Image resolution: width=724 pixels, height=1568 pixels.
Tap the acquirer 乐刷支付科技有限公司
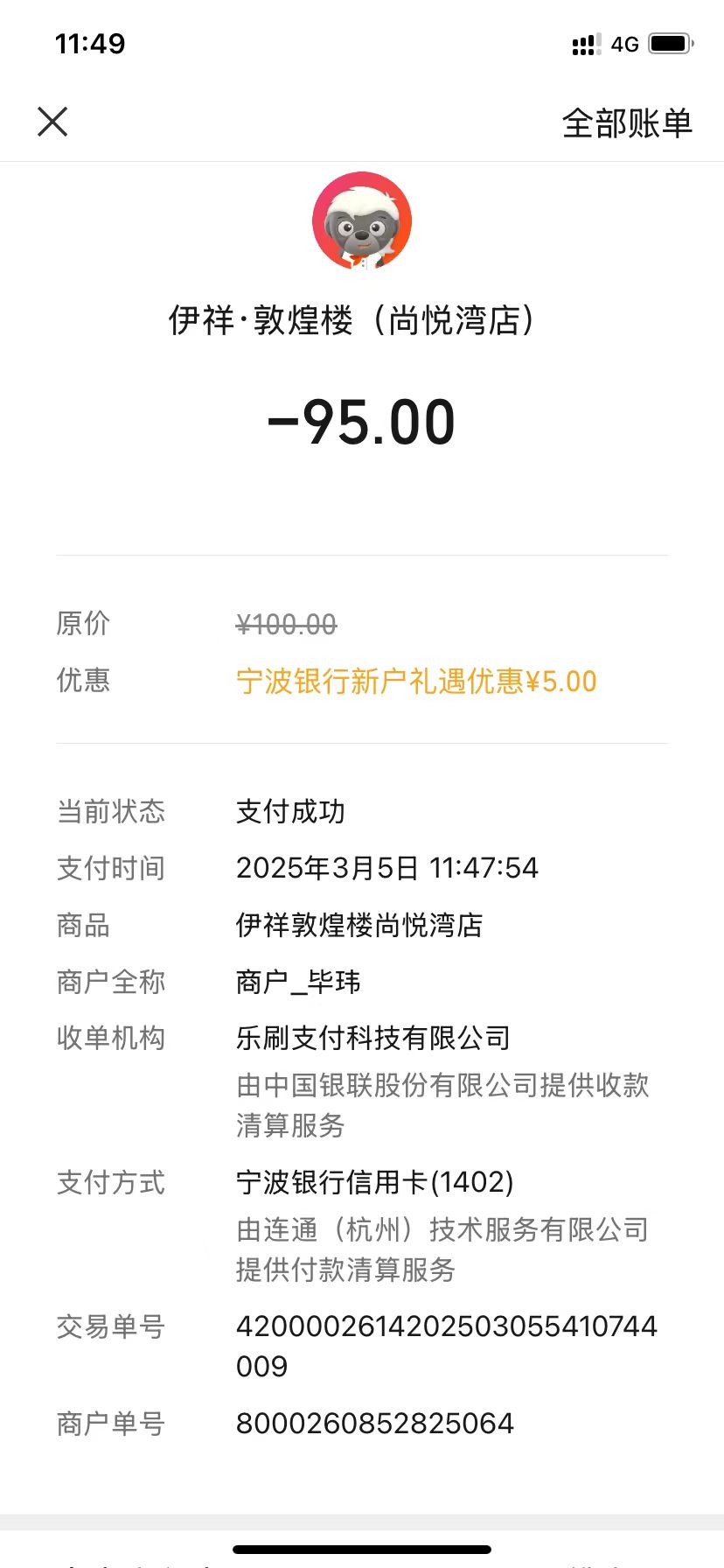373,1038
